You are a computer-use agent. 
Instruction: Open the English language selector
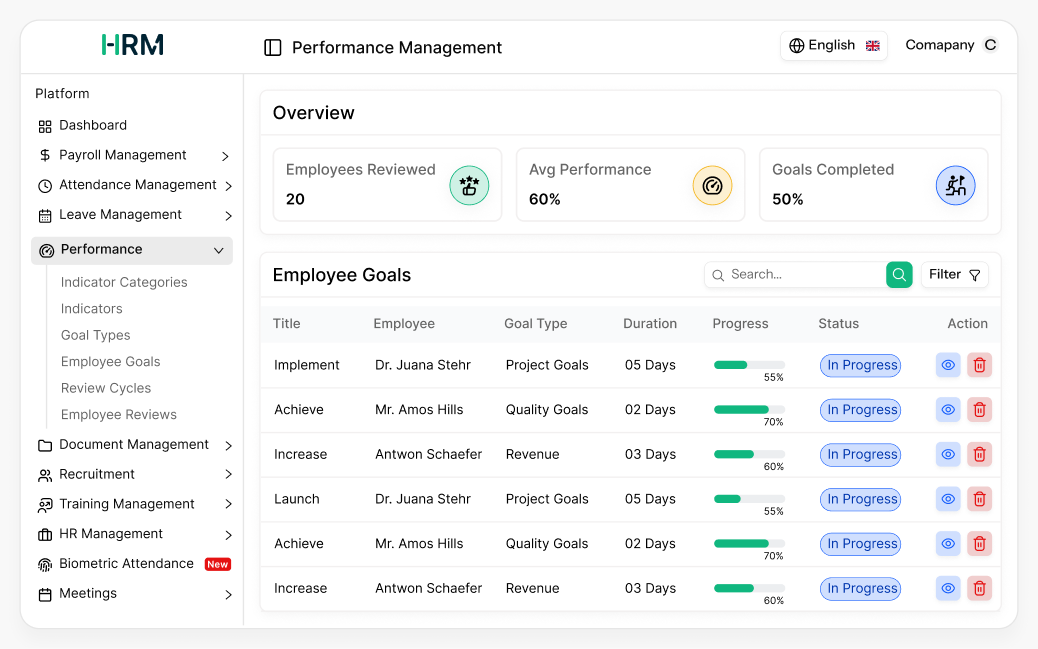click(x=833, y=45)
